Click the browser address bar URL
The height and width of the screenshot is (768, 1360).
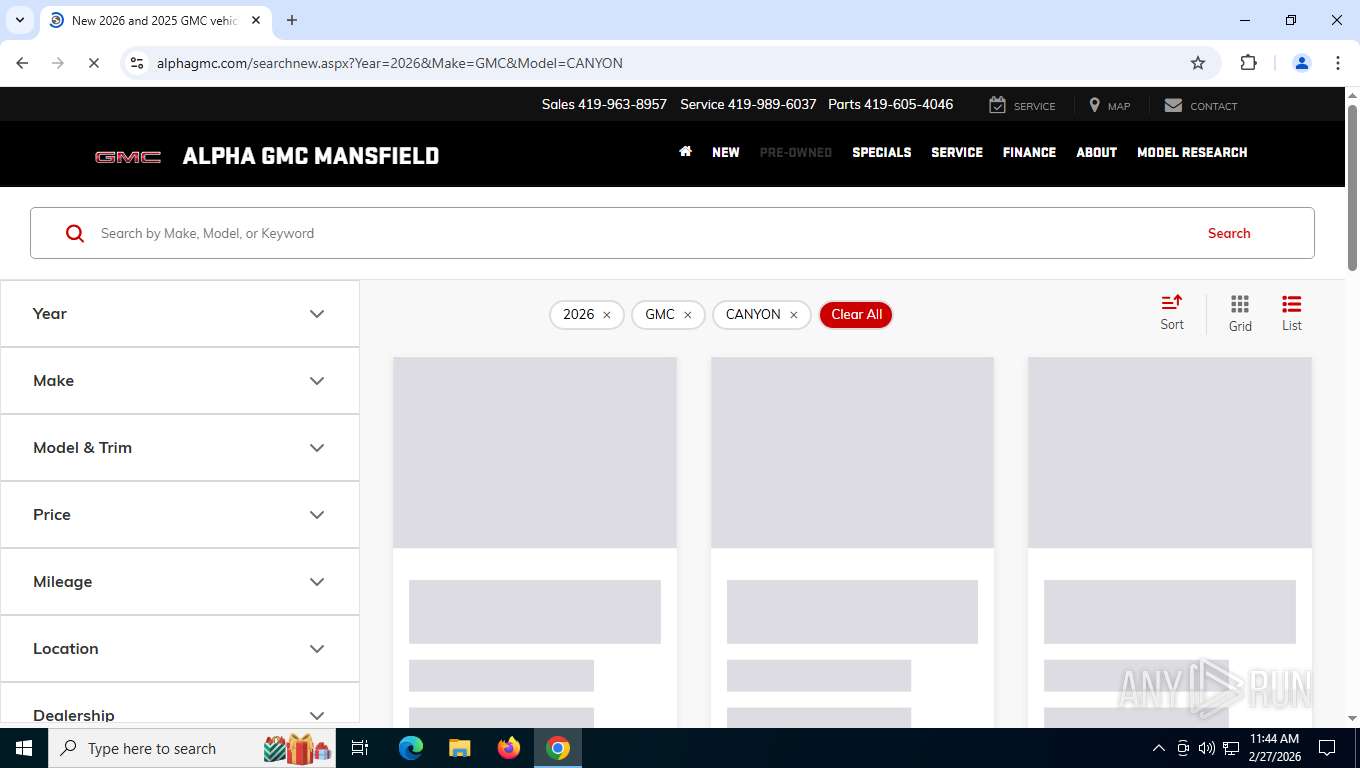click(390, 63)
